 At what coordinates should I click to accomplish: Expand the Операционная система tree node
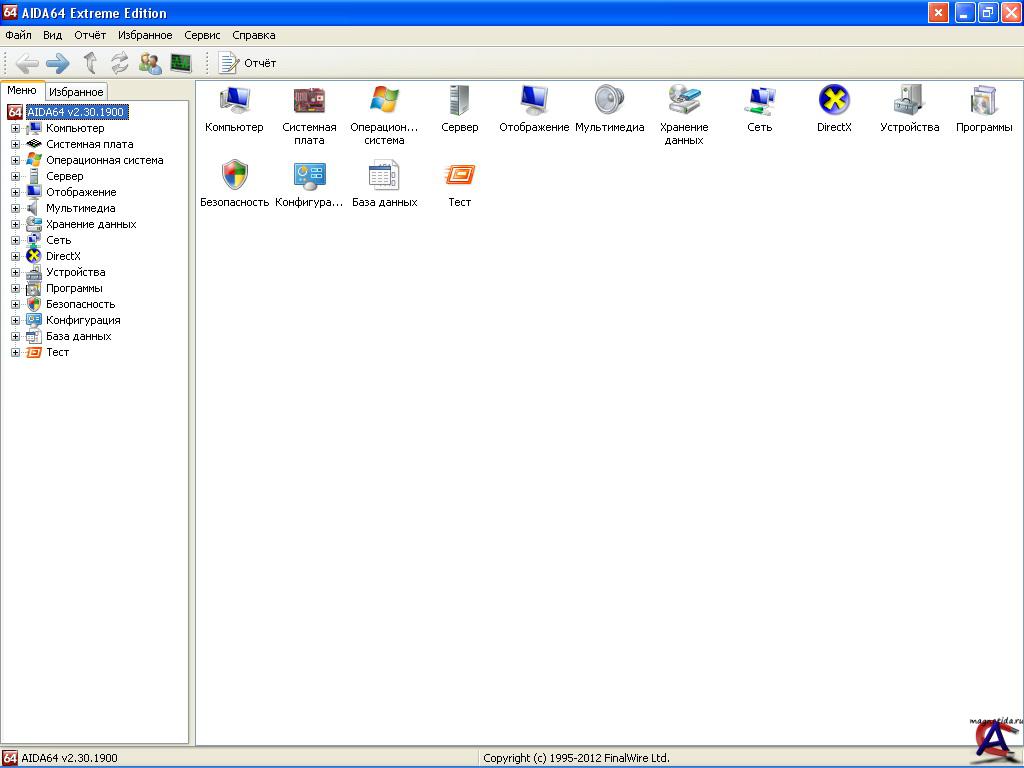[16, 160]
